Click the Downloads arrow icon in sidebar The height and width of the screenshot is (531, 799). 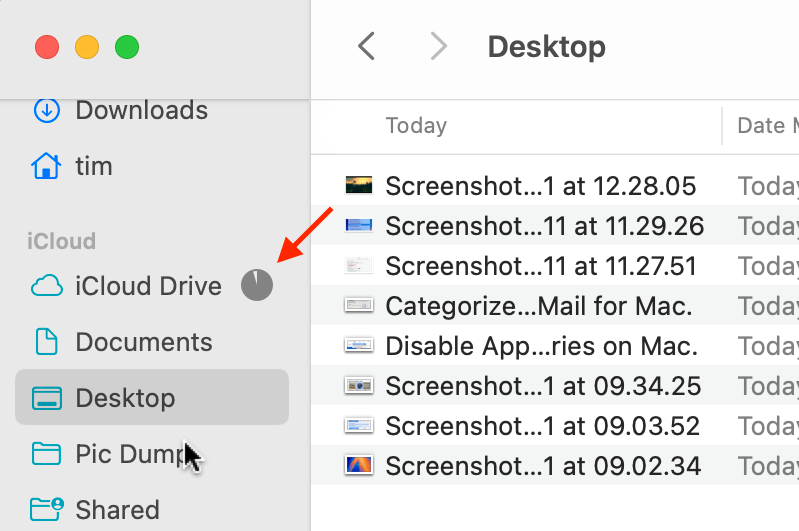[x=46, y=110]
